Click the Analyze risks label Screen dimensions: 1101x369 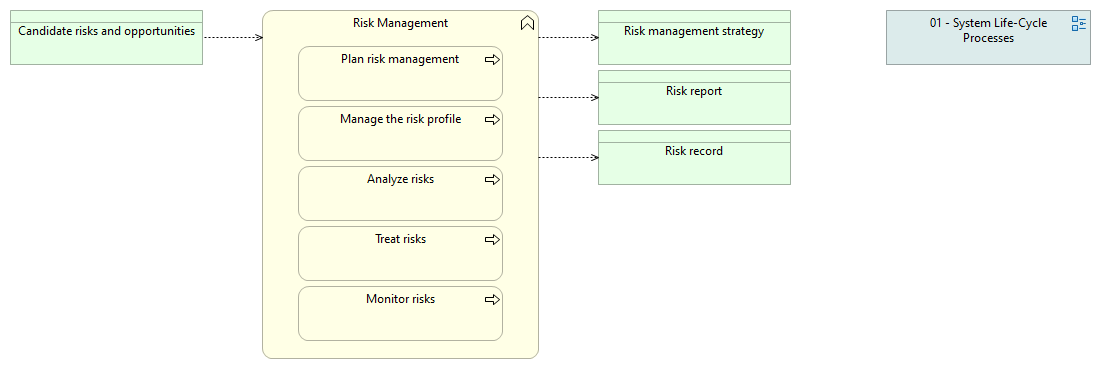pyautogui.click(x=400, y=179)
